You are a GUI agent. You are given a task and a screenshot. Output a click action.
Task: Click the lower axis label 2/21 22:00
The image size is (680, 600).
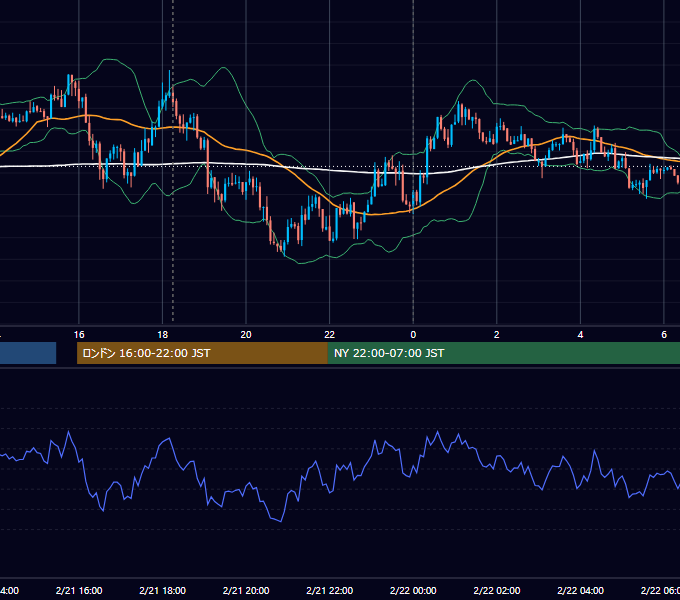click(330, 590)
